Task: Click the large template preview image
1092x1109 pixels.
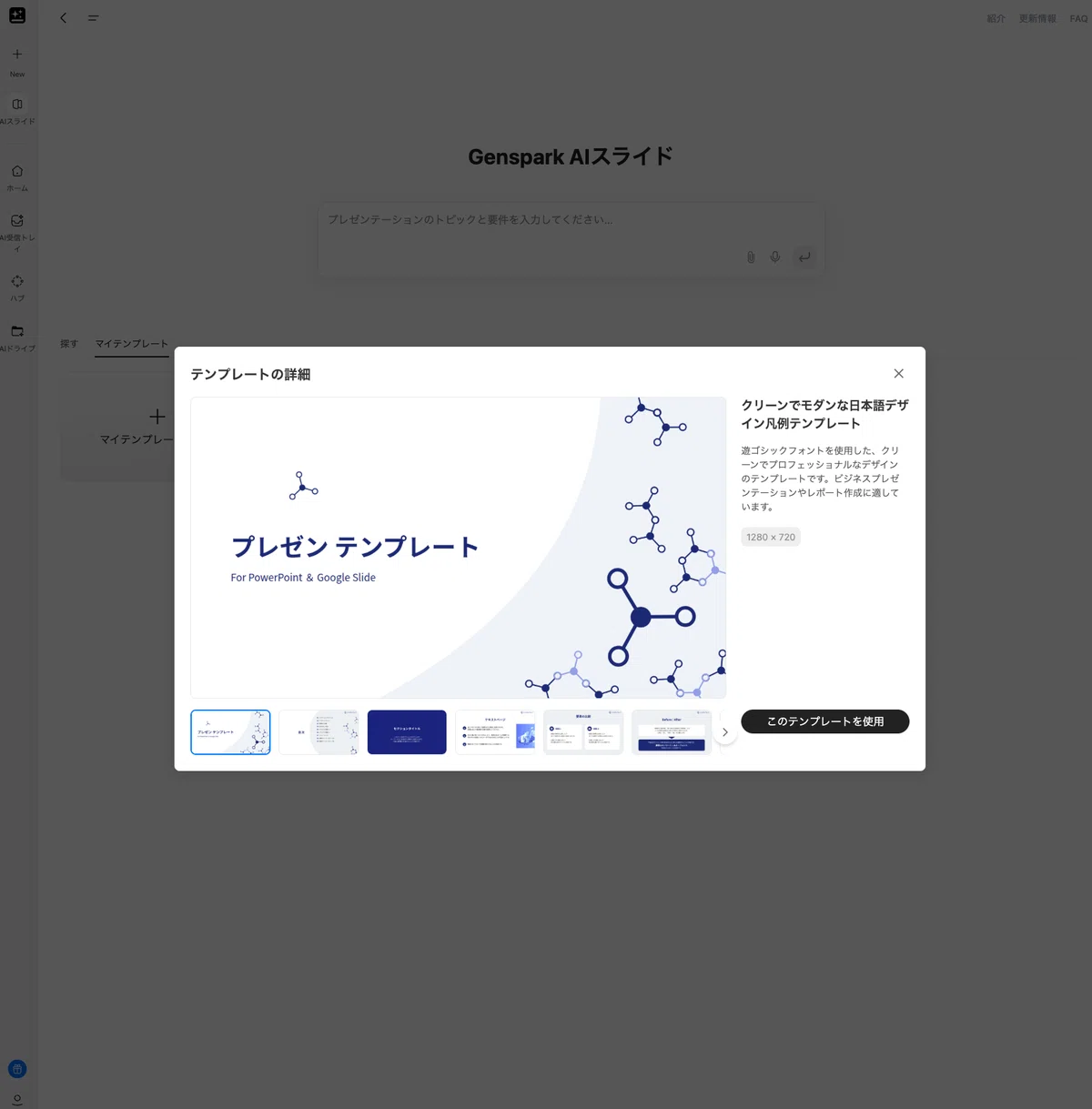Action: [459, 548]
